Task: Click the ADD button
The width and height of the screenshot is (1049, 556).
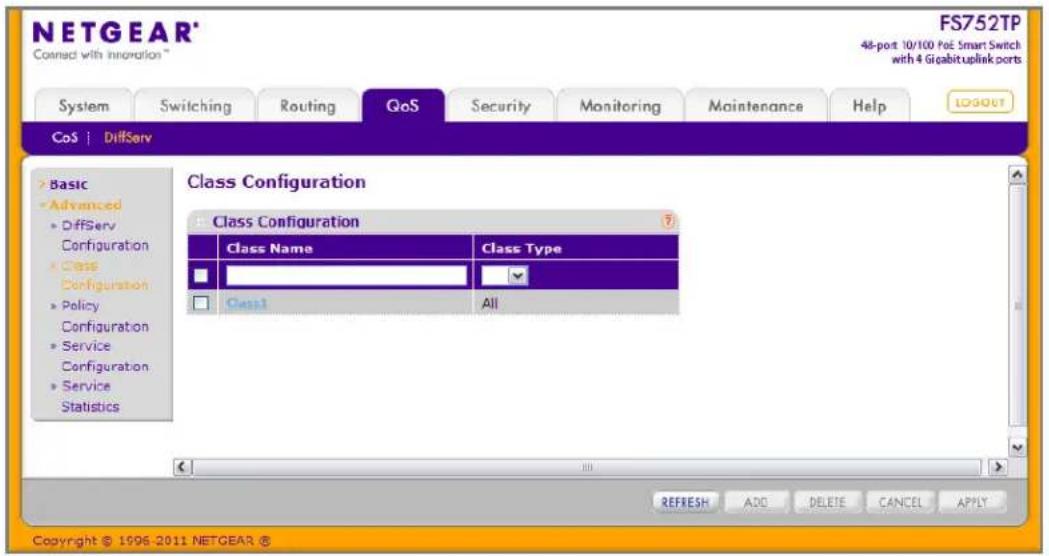Action: coord(756,502)
